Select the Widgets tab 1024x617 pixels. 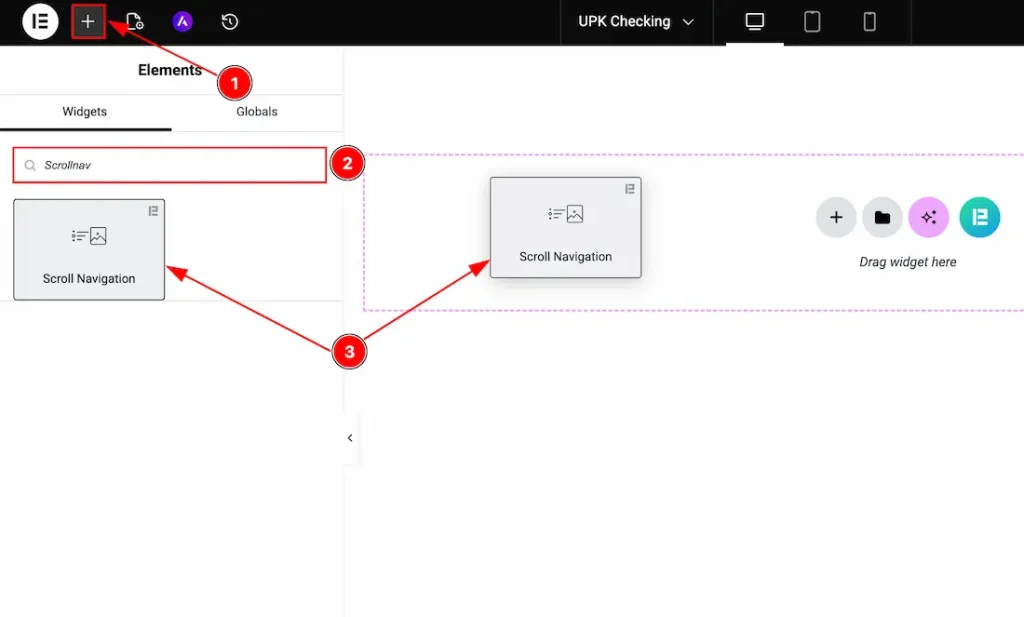(85, 112)
